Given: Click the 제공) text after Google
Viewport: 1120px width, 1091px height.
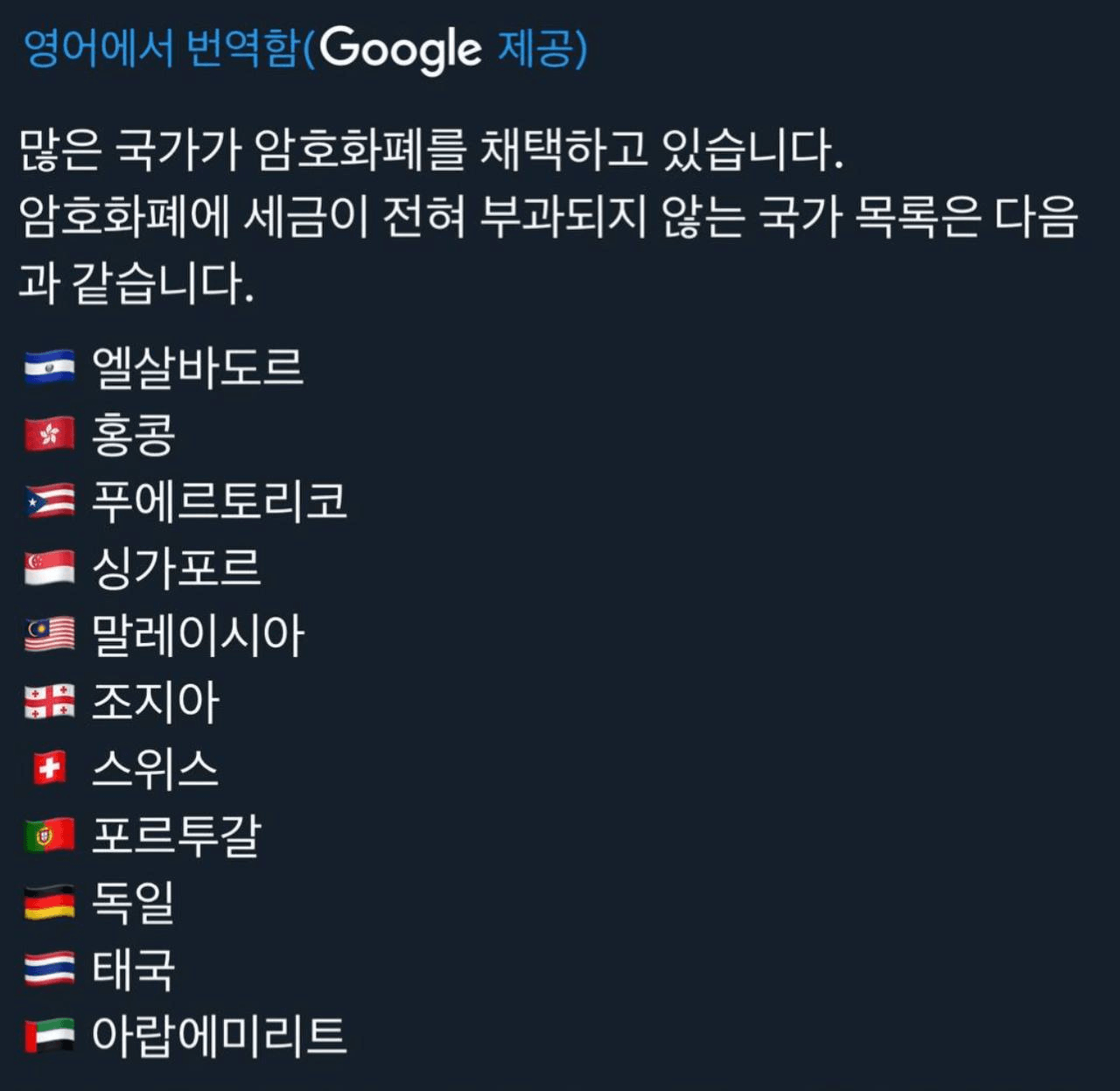Looking at the screenshot, I should click(542, 48).
